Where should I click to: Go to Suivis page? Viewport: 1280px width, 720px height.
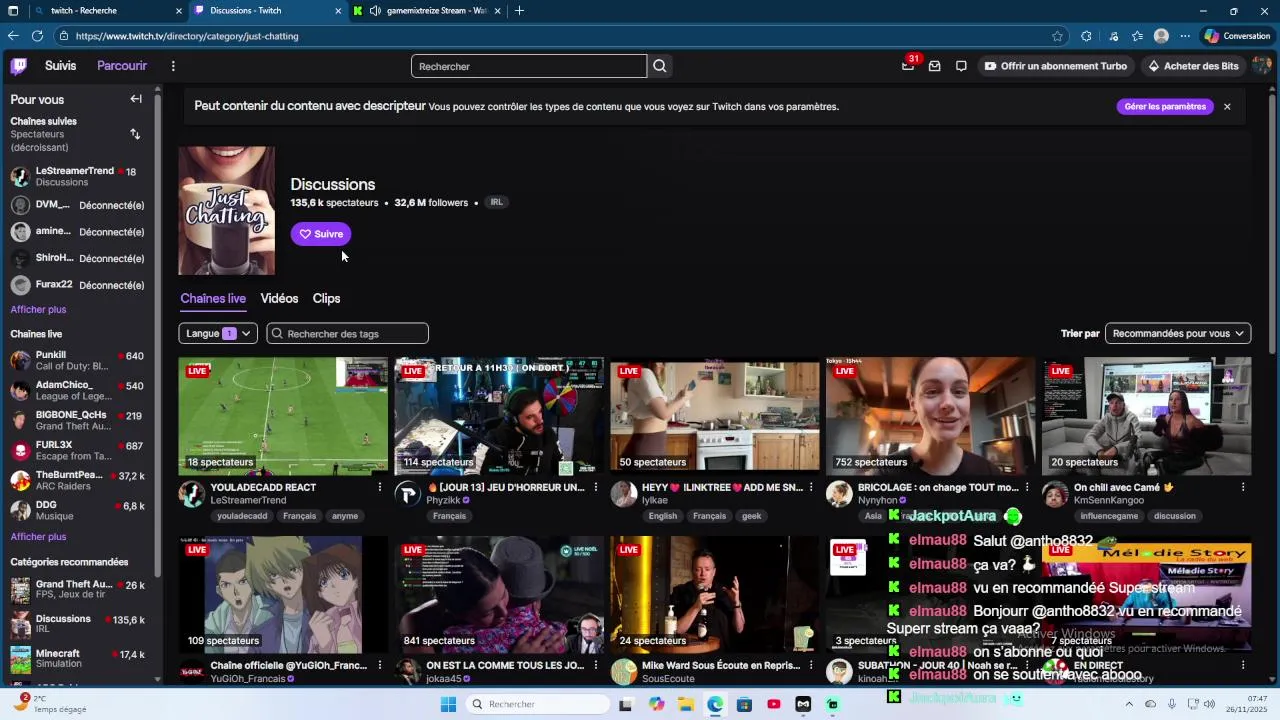(60, 66)
